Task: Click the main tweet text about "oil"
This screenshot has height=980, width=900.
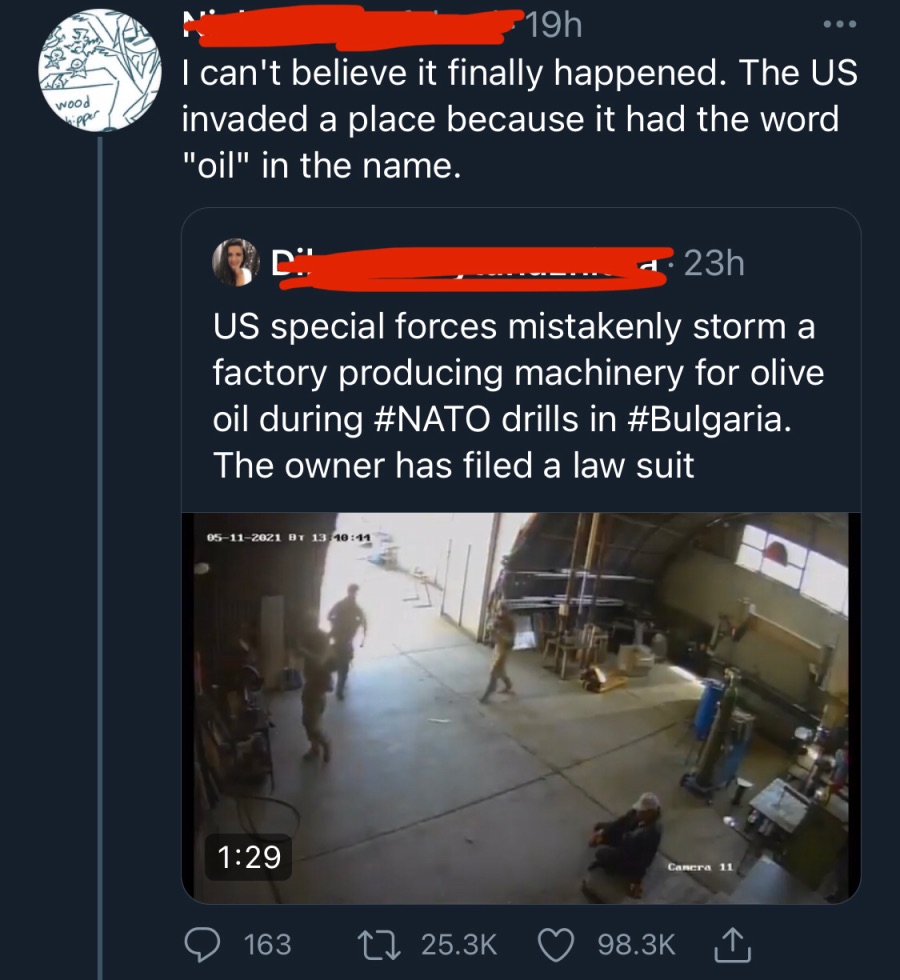Action: [x=518, y=120]
